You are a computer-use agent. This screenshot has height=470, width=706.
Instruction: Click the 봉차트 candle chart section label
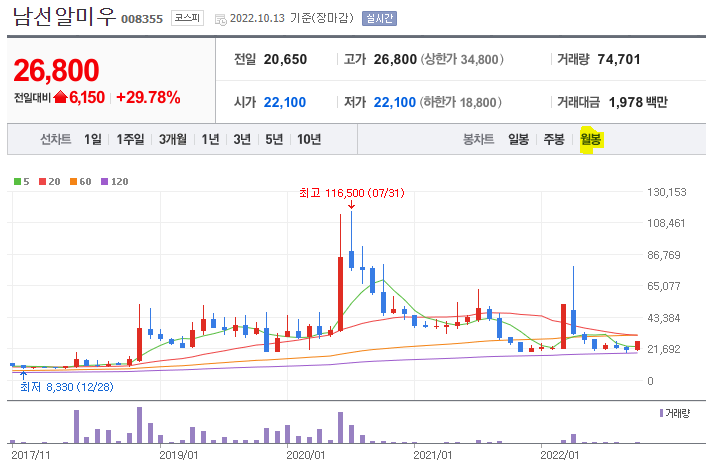(x=478, y=139)
